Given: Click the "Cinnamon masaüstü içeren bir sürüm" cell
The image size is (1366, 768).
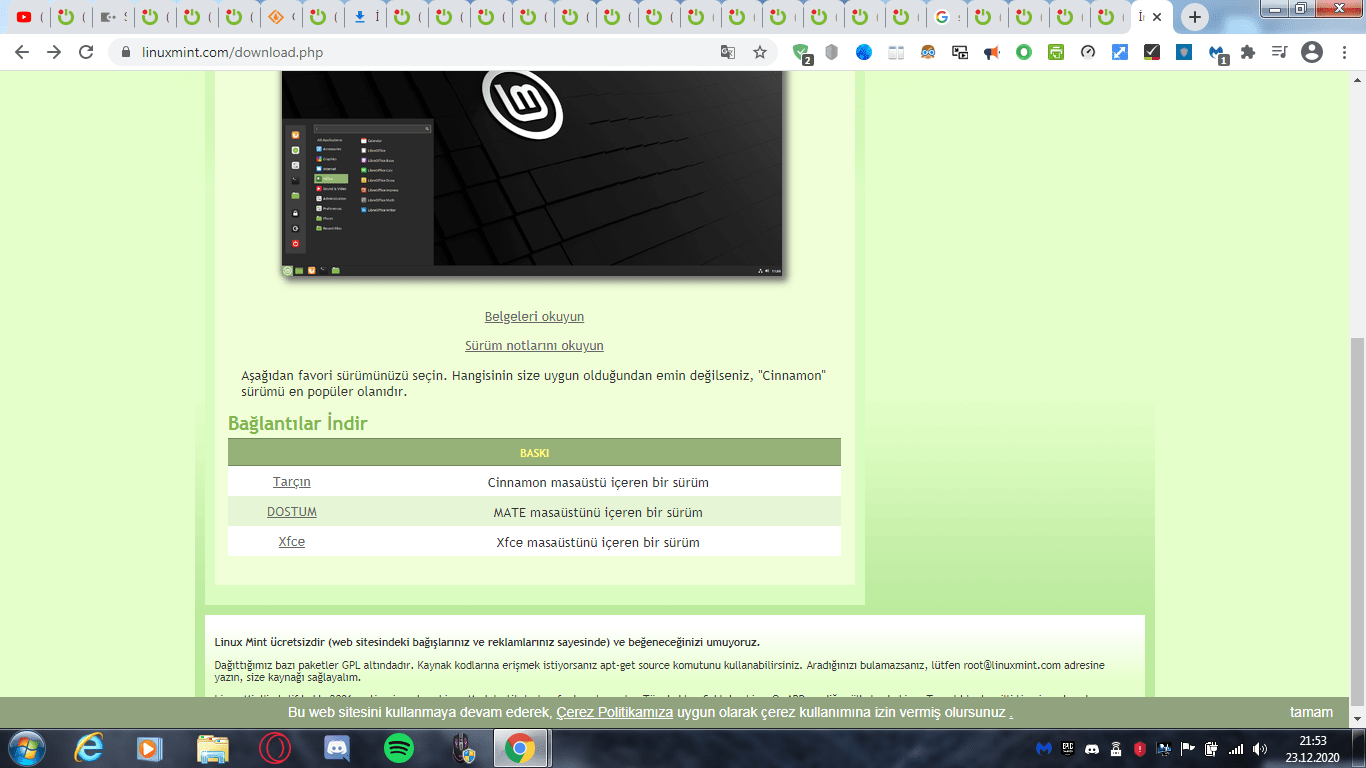Looking at the screenshot, I should [x=598, y=482].
